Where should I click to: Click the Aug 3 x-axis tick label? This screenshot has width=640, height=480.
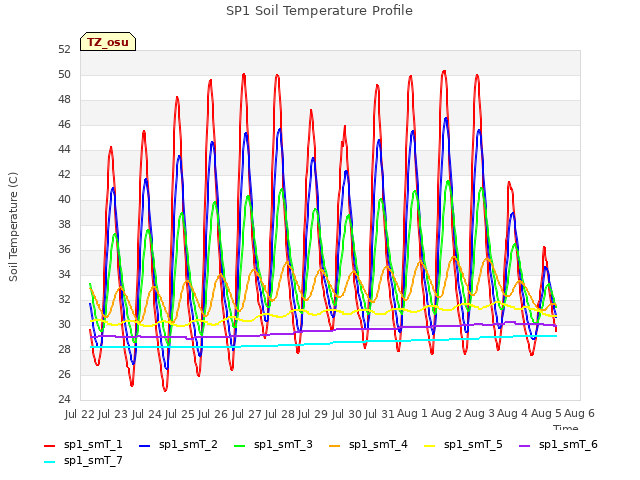479,414
